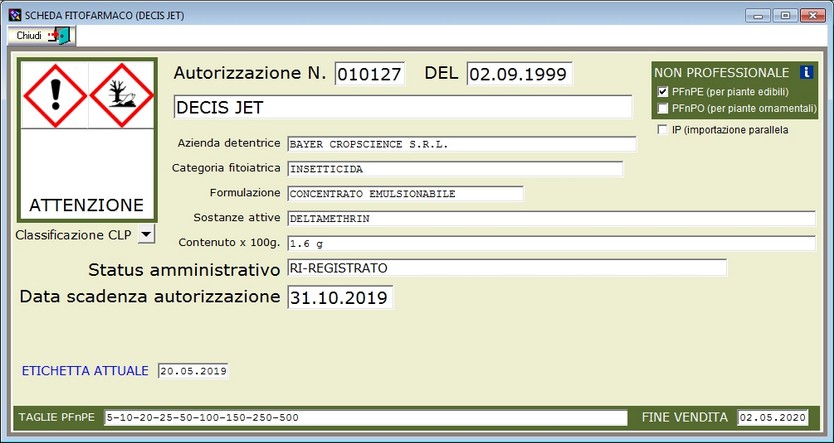
Task: Click the Status amministrativo field RI-REGISTRATO
Action: click(507, 268)
